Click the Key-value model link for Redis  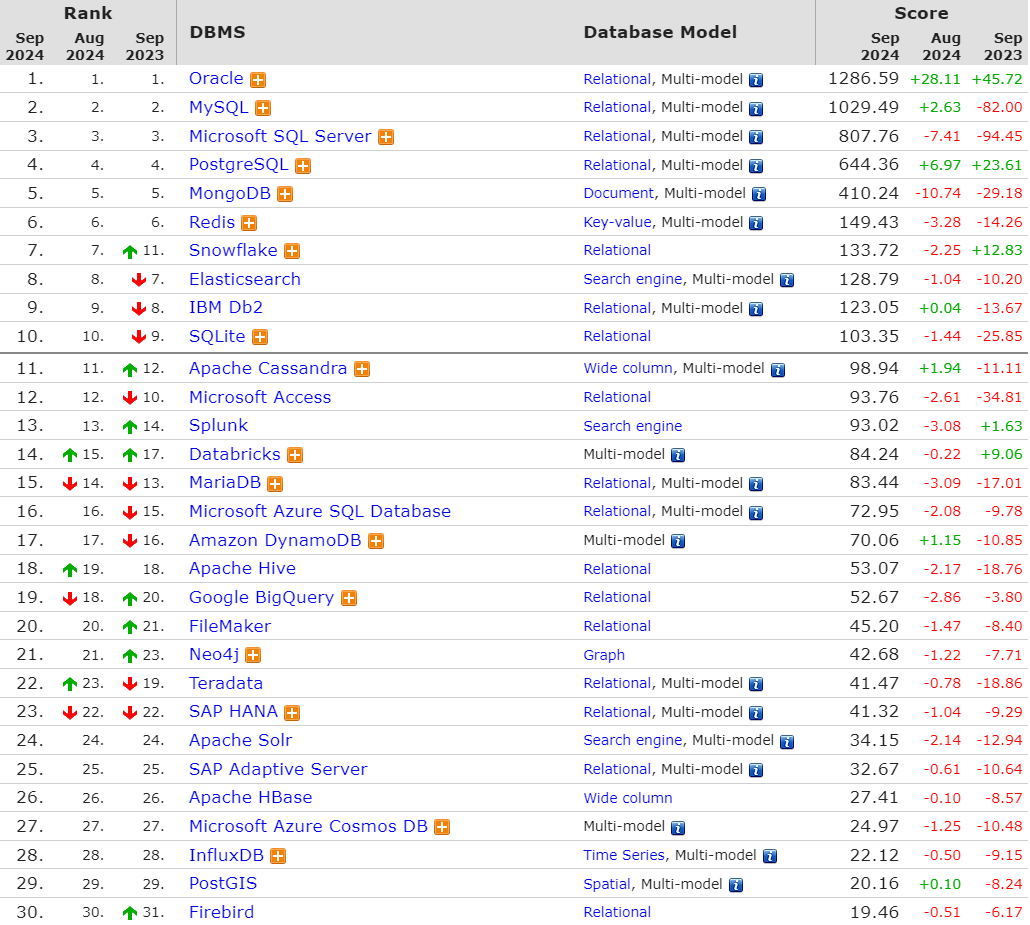(x=617, y=222)
